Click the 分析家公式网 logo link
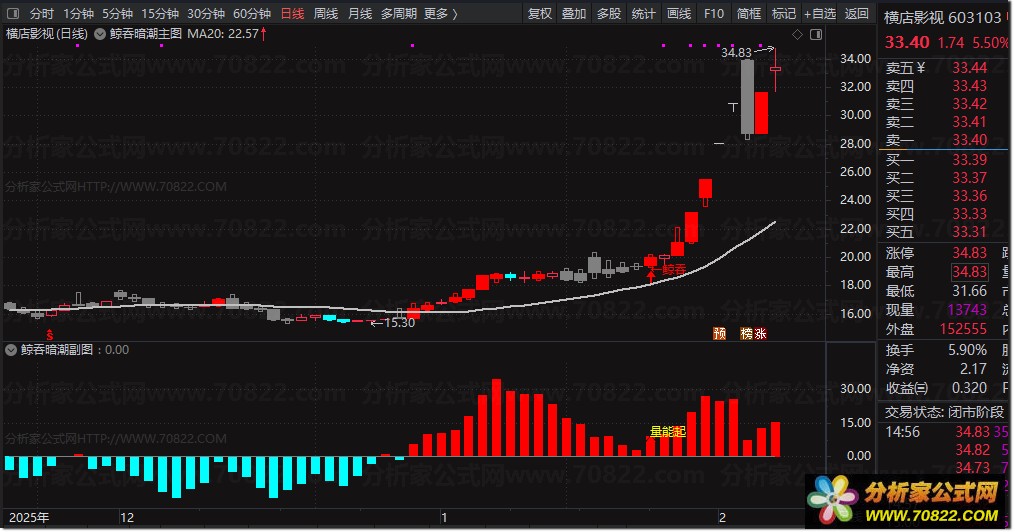 [x=907, y=501]
